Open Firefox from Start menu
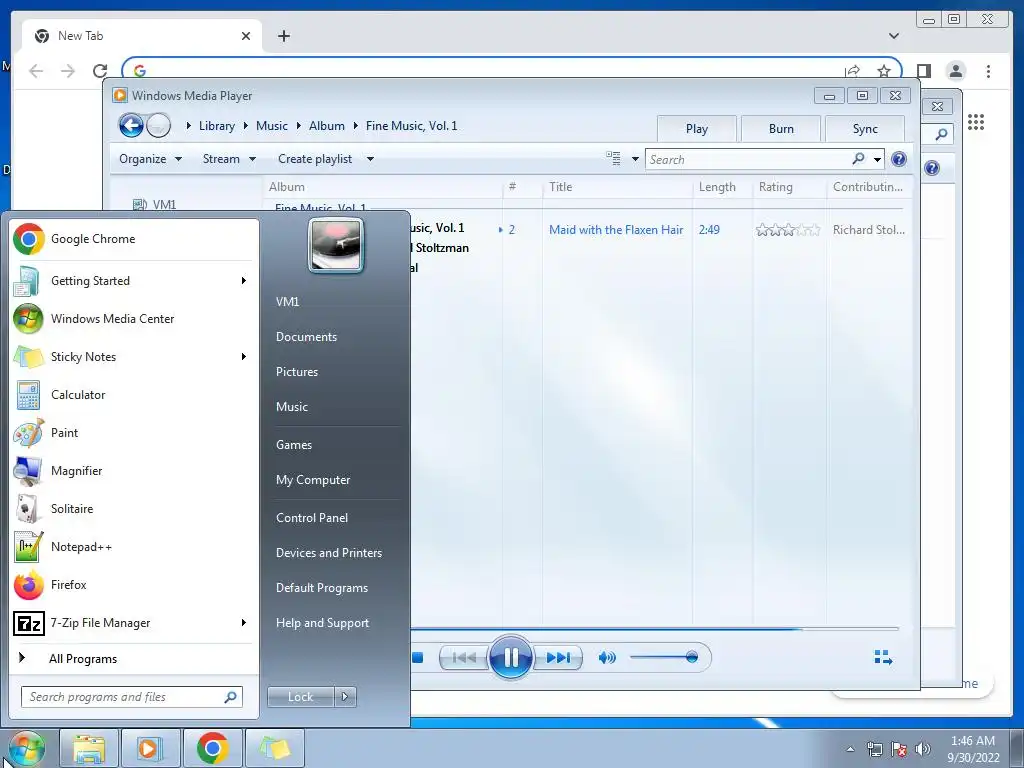Image resolution: width=1024 pixels, height=768 pixels. 134,584
